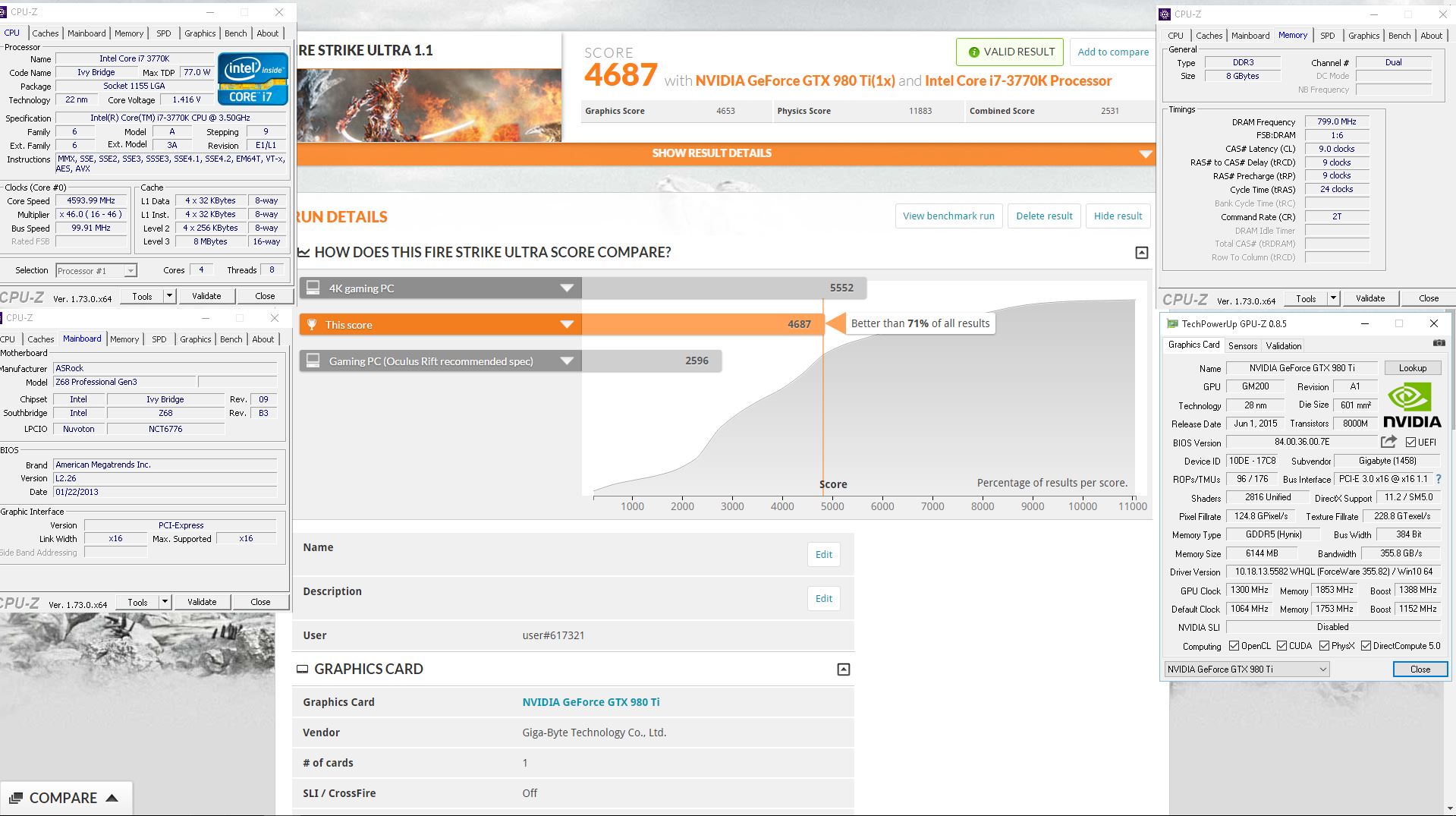This screenshot has width=1456, height=816.
Task: Click the graphics card section icon
Action: coord(302,669)
